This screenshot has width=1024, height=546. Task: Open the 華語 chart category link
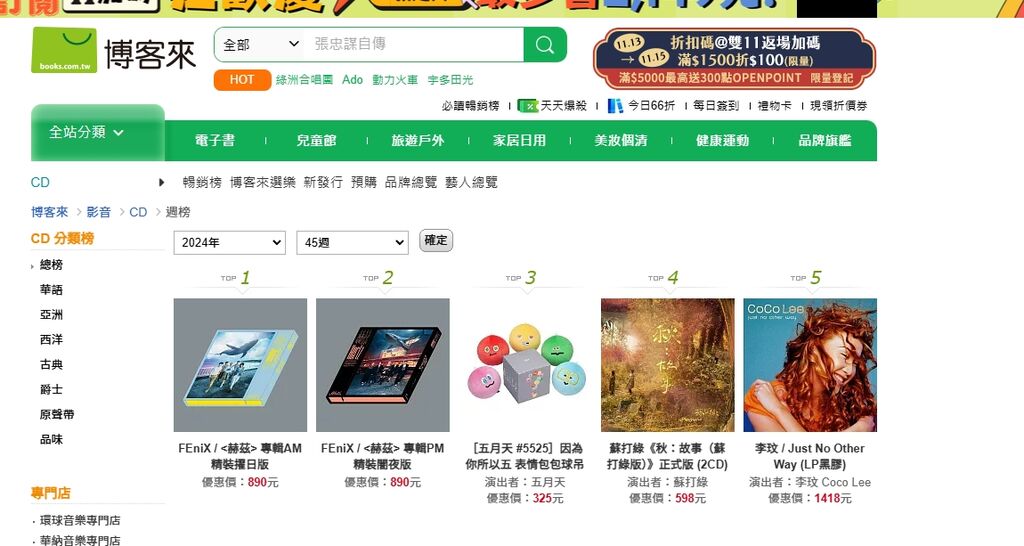pos(51,289)
